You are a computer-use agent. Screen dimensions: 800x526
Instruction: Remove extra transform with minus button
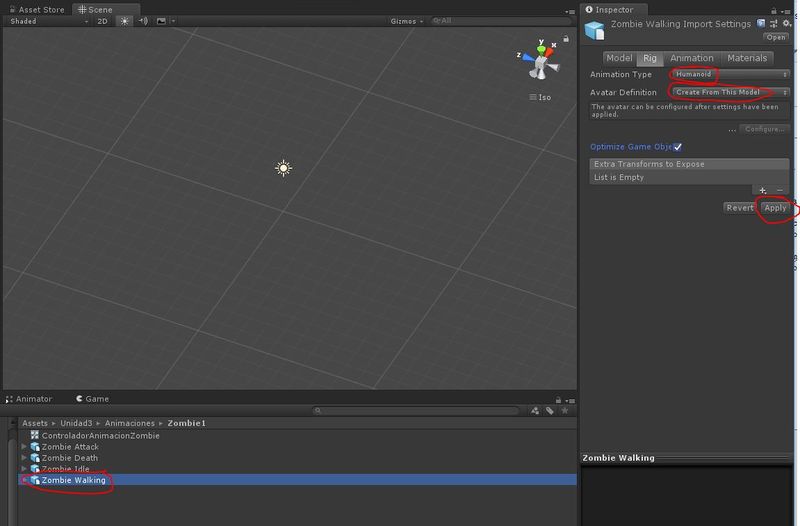pyautogui.click(x=780, y=190)
